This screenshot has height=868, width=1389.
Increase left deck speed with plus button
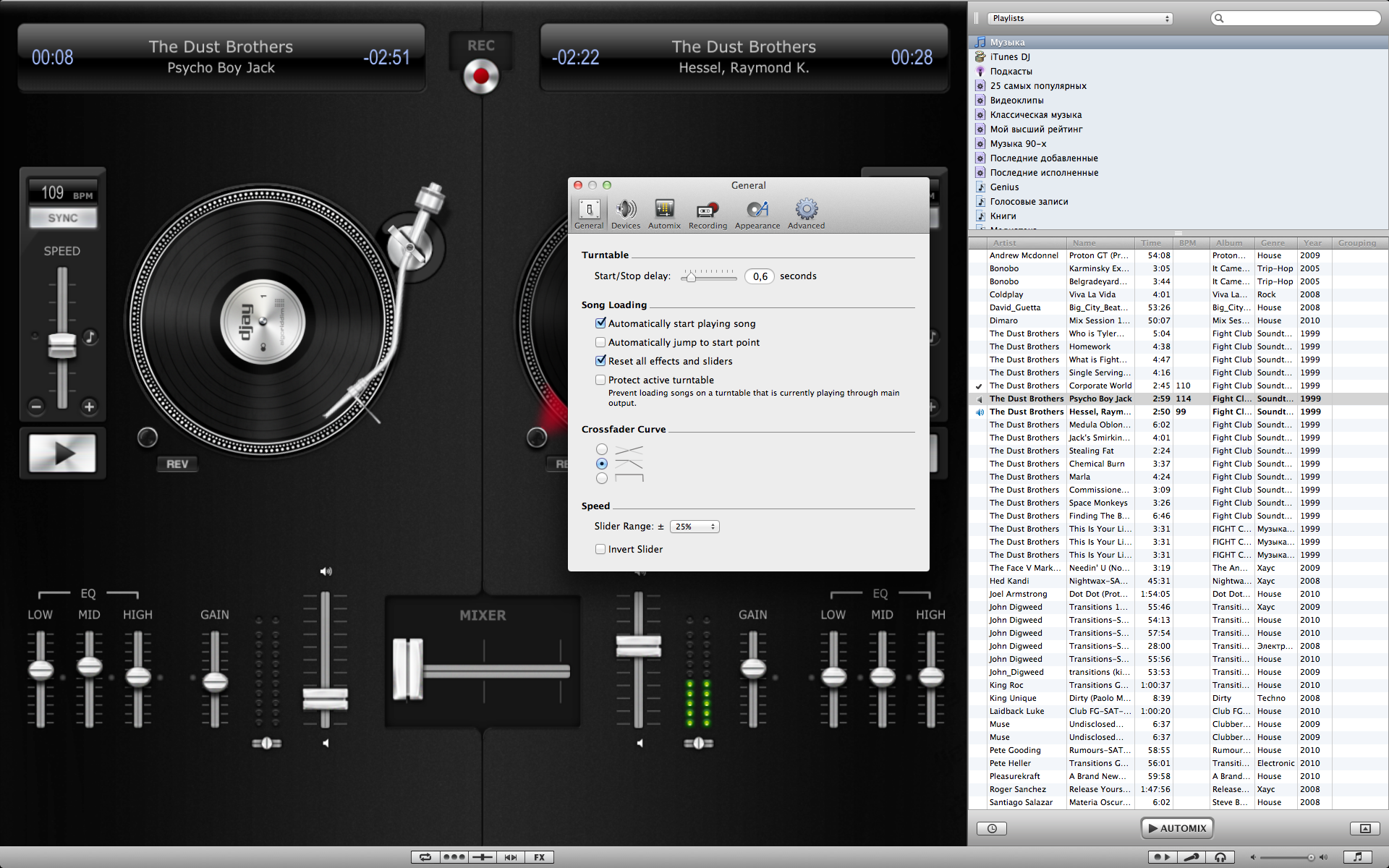89,407
